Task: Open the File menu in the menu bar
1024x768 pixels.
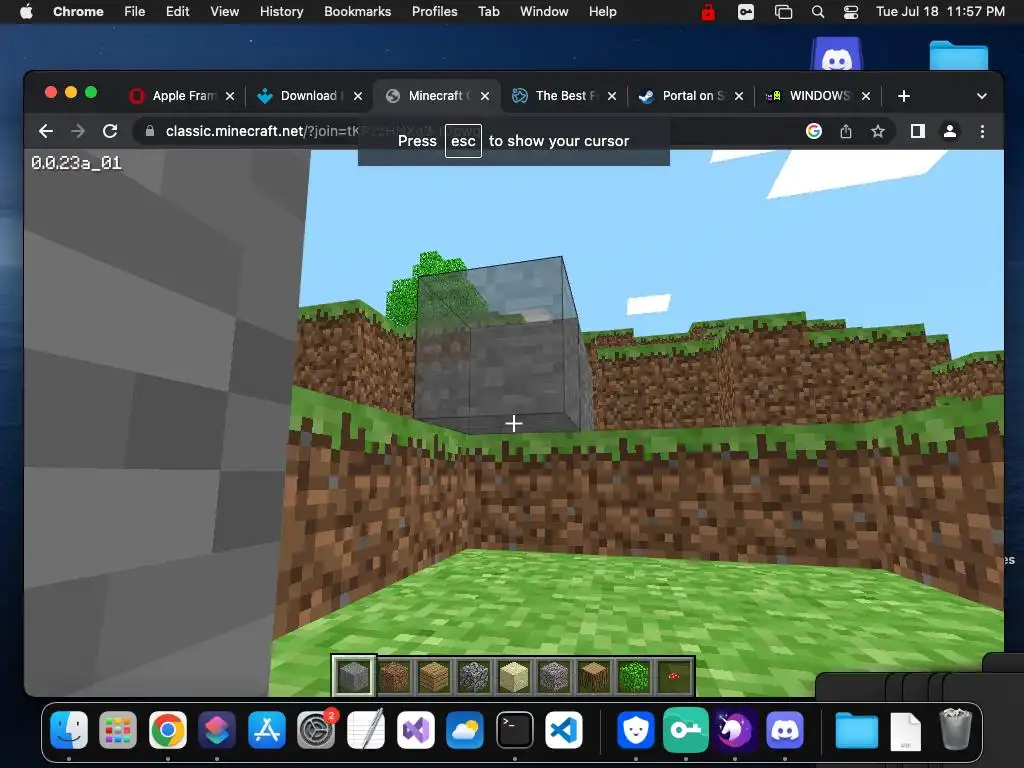Action: tap(135, 12)
